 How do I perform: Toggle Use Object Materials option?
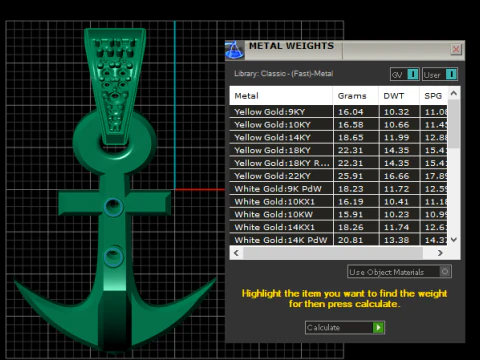pos(399,272)
